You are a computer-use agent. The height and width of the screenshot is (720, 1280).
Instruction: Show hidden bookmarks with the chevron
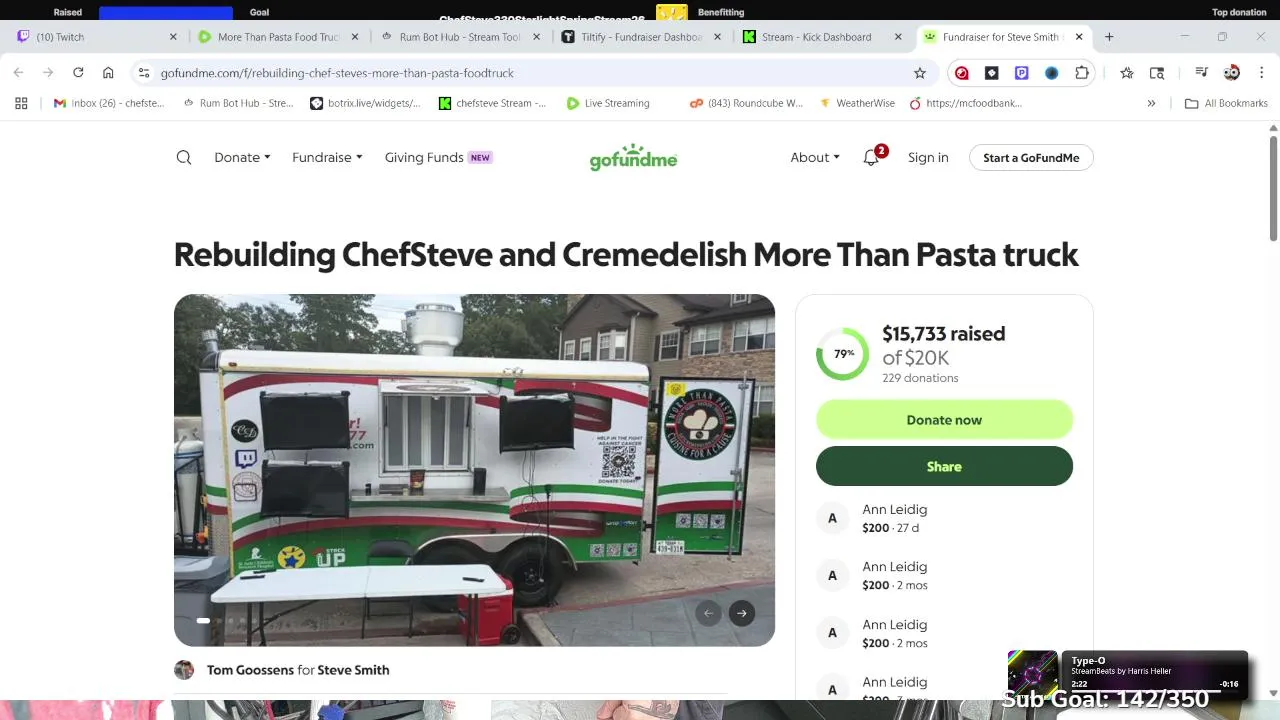pos(1151,103)
